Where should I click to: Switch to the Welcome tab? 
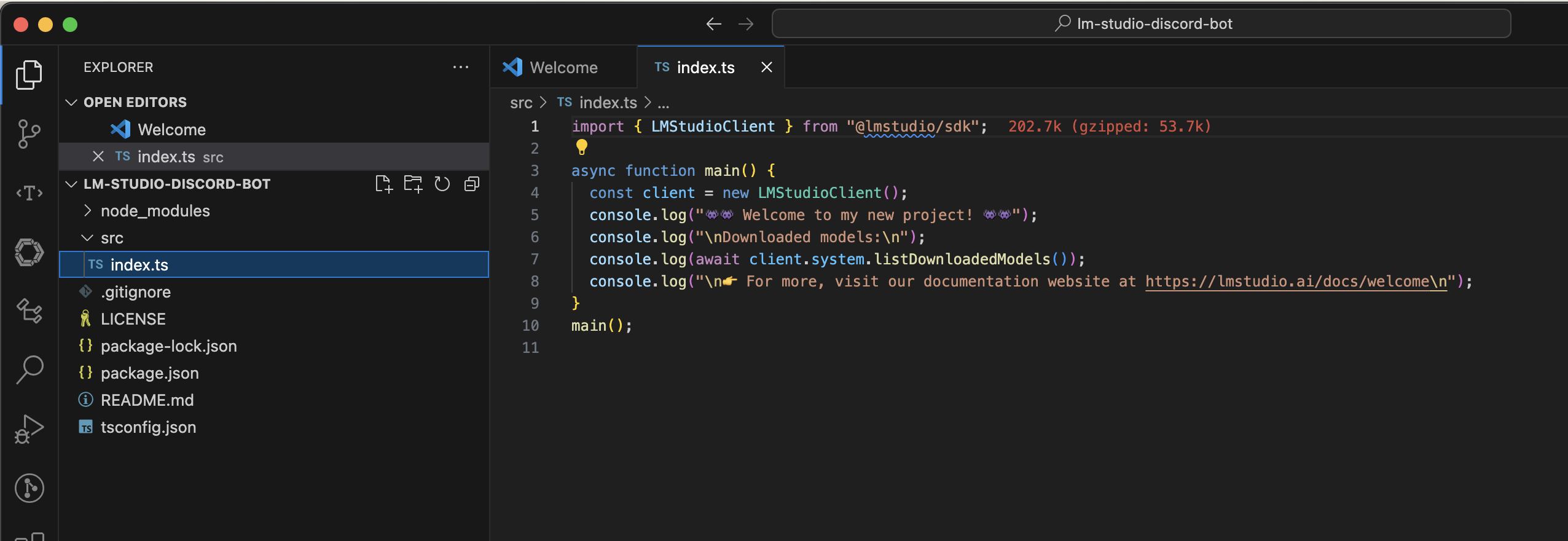coord(563,67)
